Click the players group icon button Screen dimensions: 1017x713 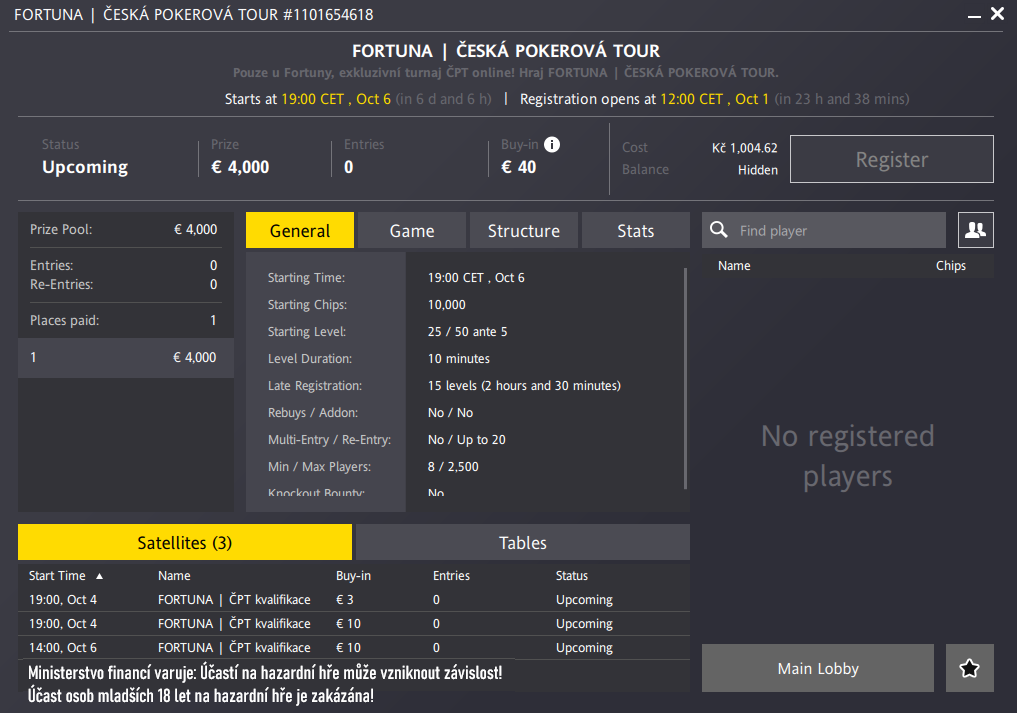(975, 230)
